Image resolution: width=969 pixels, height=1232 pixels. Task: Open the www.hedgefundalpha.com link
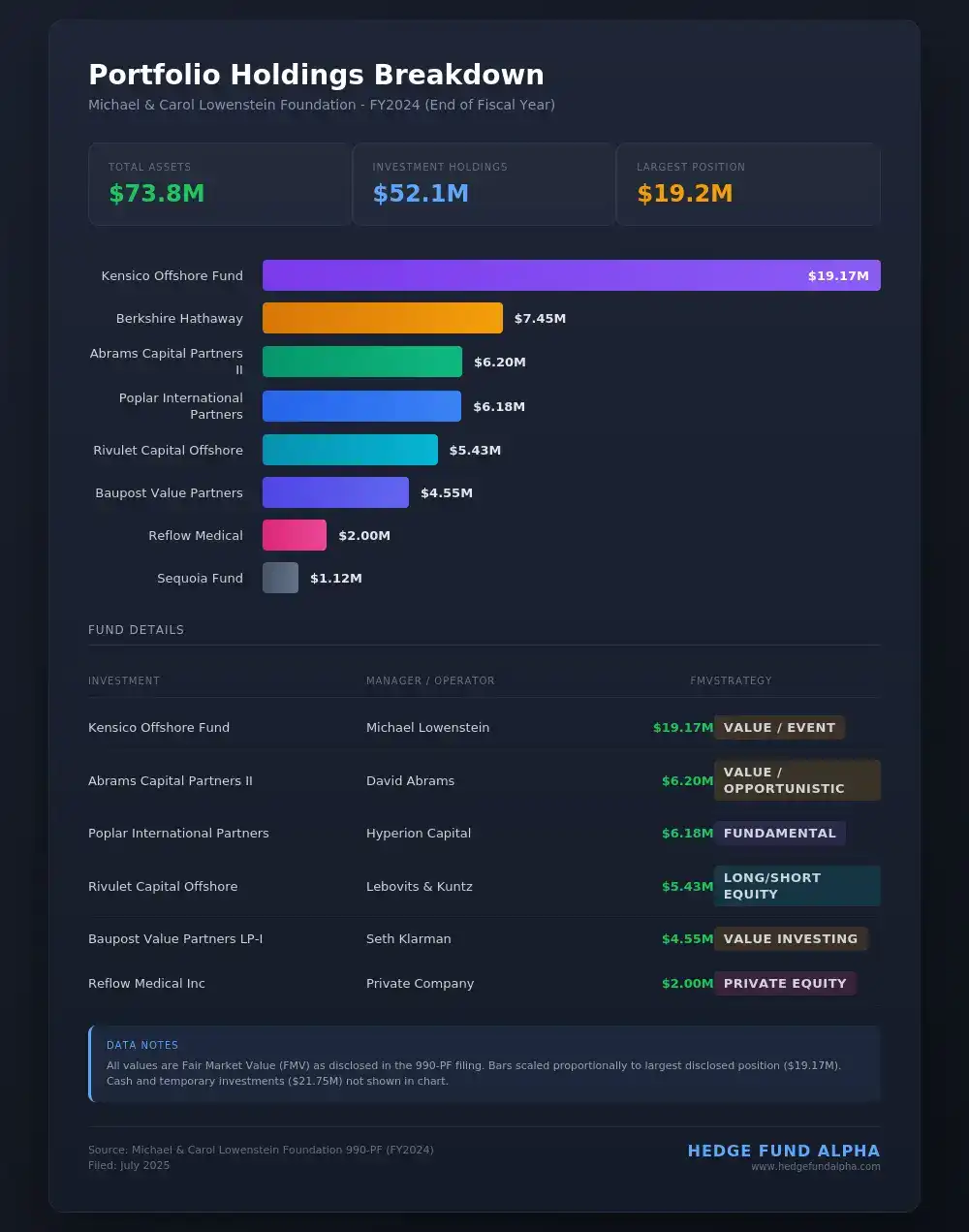(815, 1167)
